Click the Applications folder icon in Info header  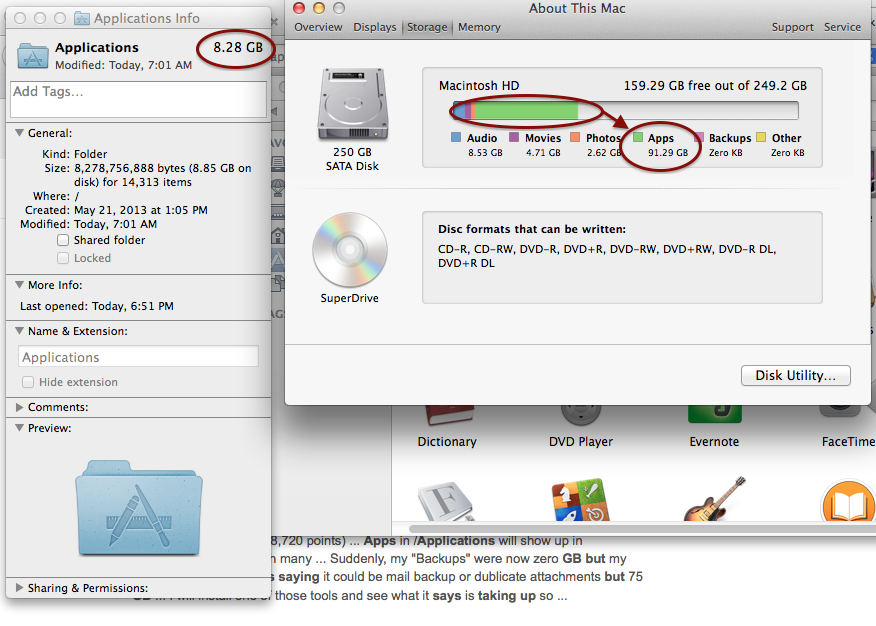pyautogui.click(x=32, y=56)
